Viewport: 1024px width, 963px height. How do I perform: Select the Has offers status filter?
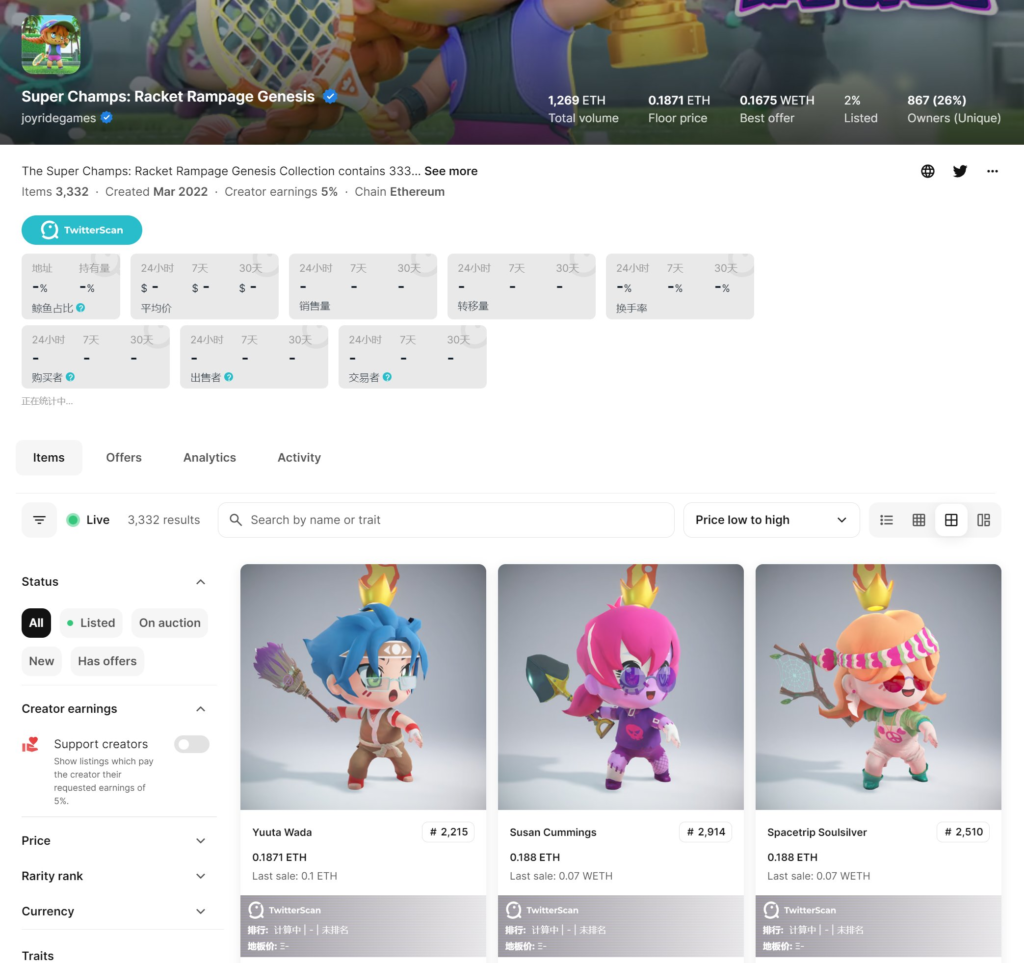click(107, 661)
